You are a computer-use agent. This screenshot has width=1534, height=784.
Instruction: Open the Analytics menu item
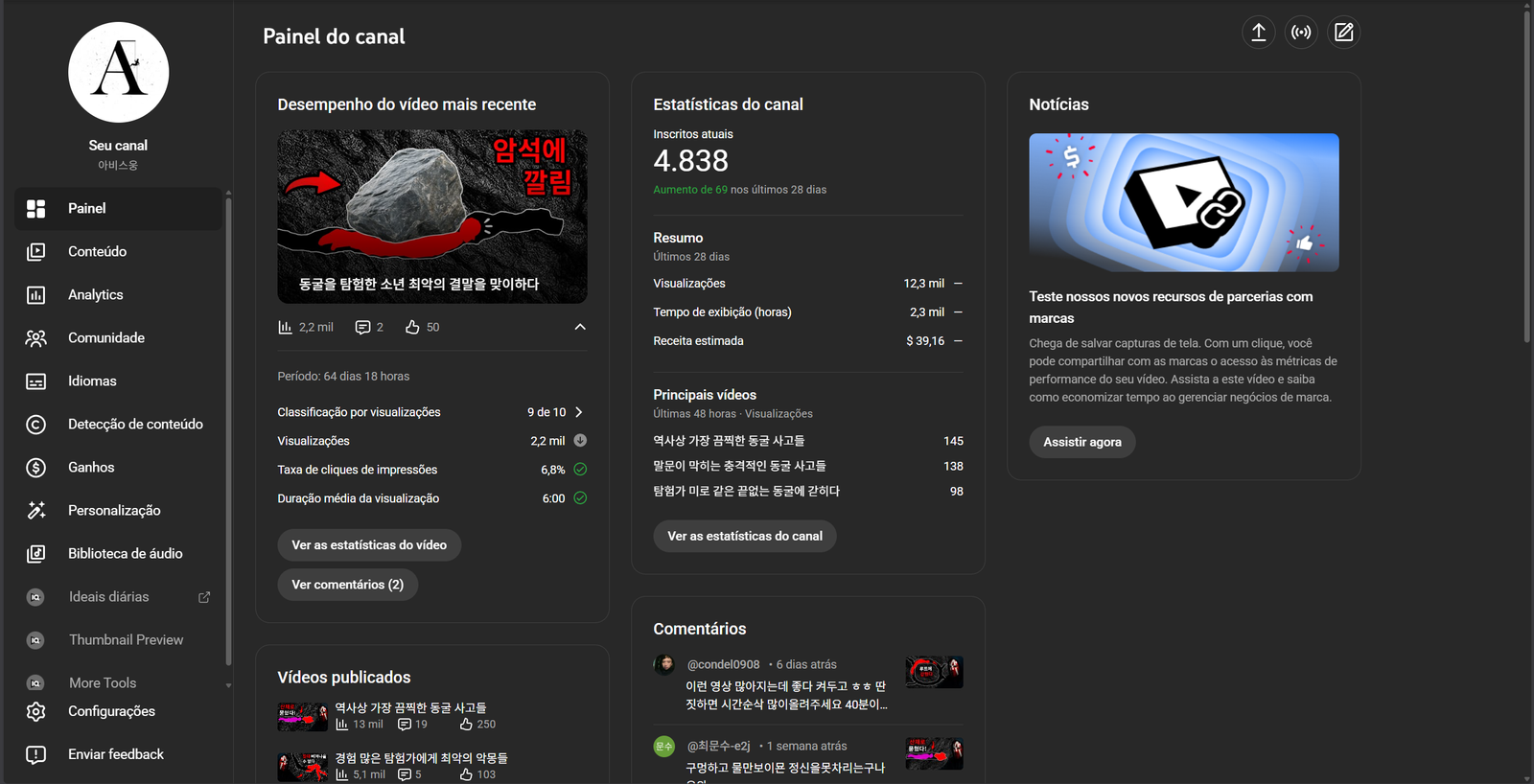118,295
